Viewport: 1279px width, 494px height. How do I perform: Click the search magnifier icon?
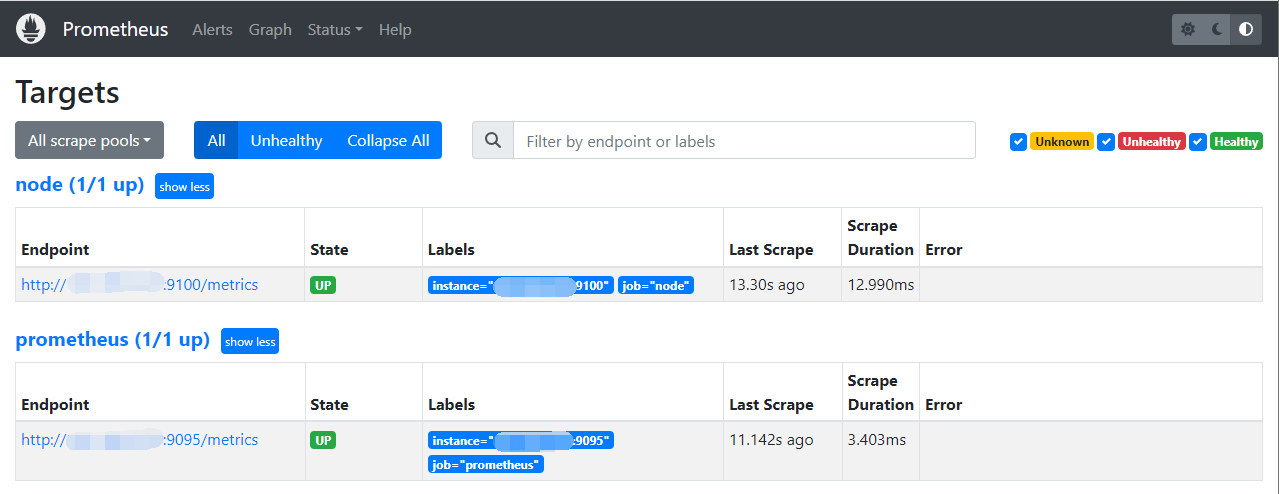tap(492, 141)
